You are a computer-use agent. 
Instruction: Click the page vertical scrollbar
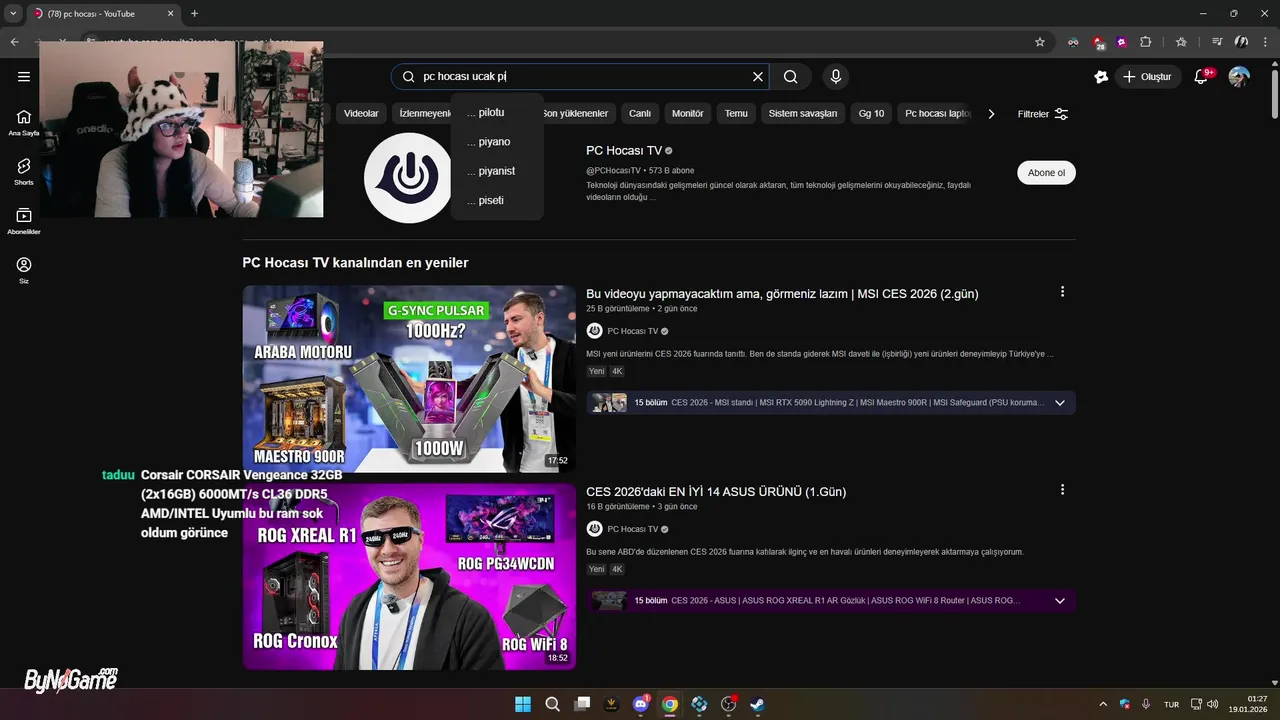(1274, 95)
